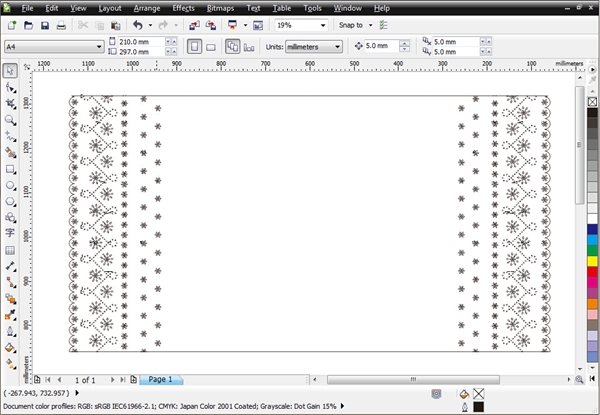This screenshot has width=600, height=415.
Task: Set the page to Portrait orientation
Action: 194,47
